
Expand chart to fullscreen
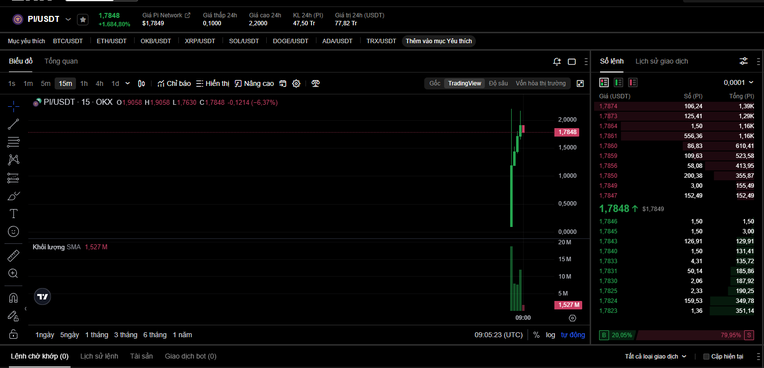[580, 83]
